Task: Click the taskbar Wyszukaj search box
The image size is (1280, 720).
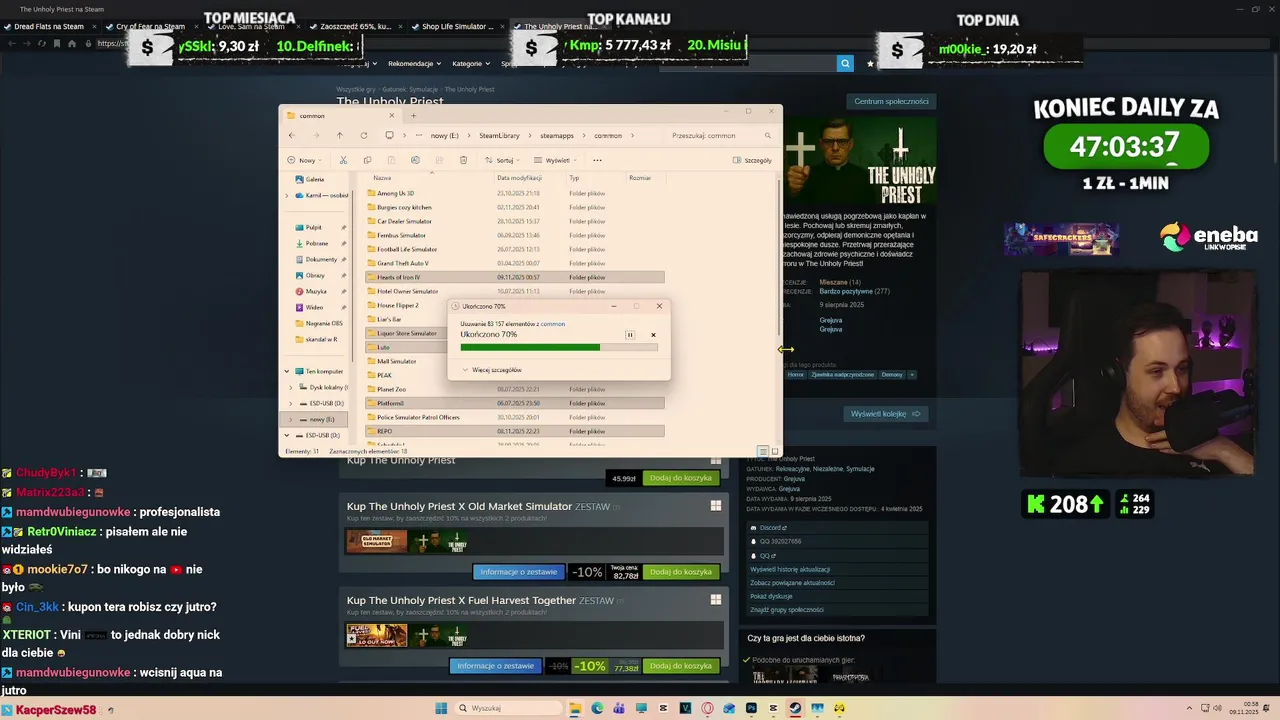Action: tap(506, 708)
